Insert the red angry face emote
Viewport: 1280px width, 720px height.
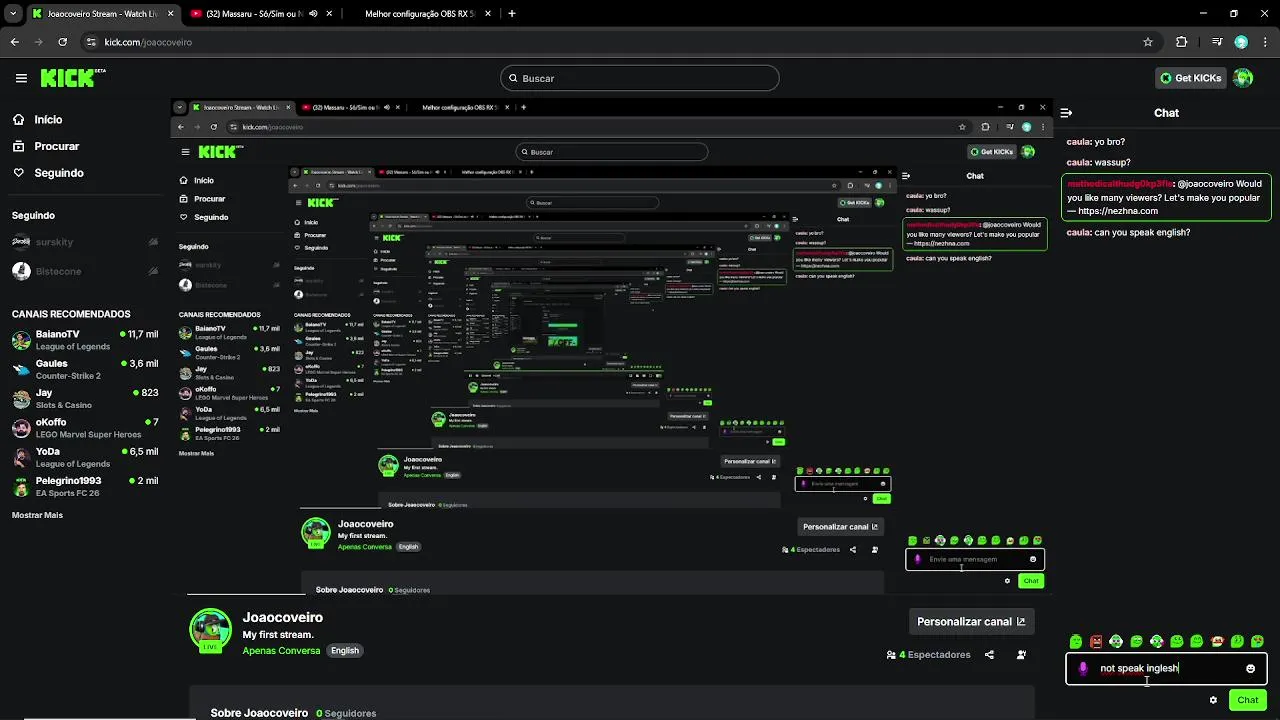pyautogui.click(x=1096, y=641)
